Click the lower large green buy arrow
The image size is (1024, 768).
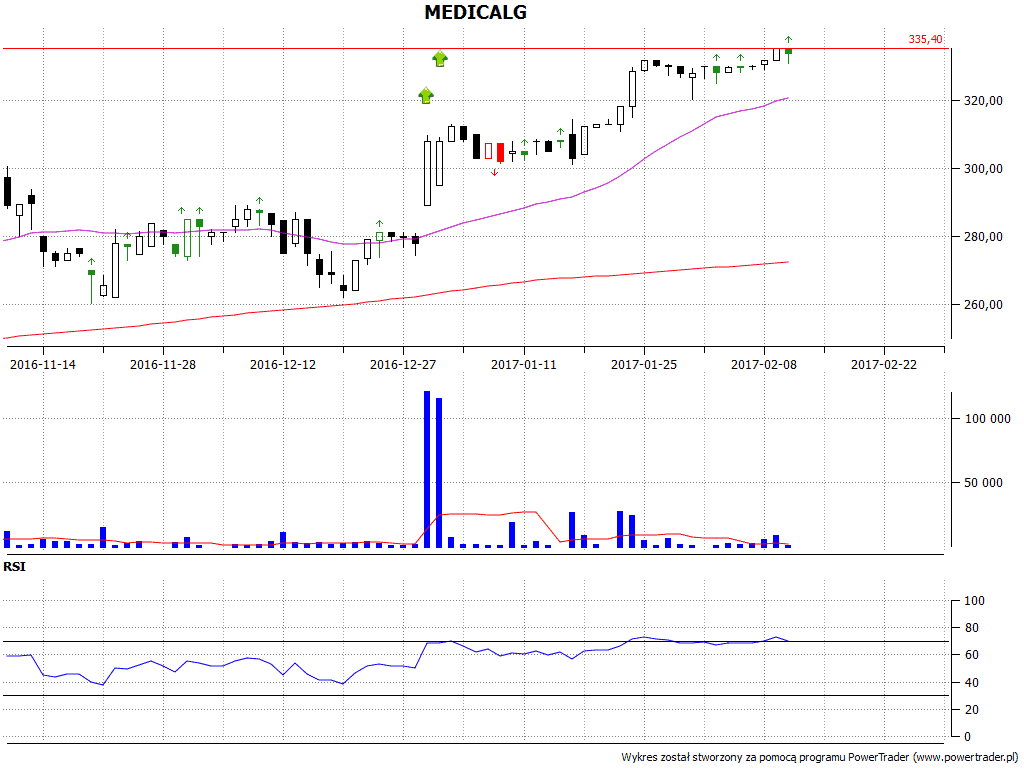click(x=426, y=95)
